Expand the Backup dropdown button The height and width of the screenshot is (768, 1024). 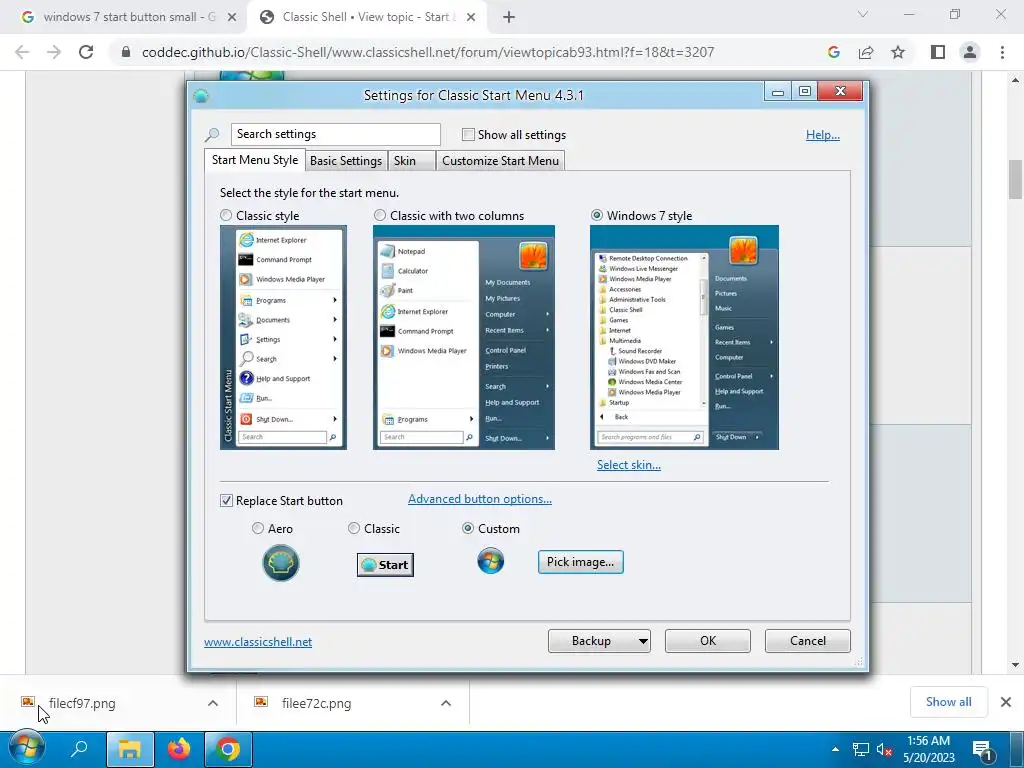(x=643, y=641)
